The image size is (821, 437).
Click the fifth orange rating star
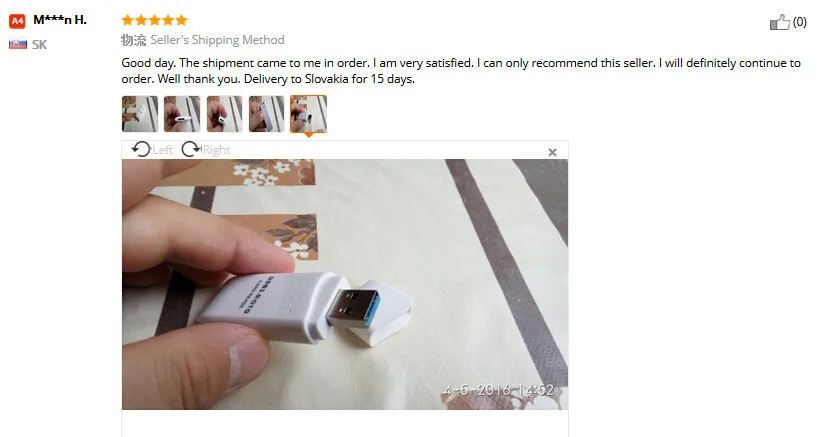[181, 20]
